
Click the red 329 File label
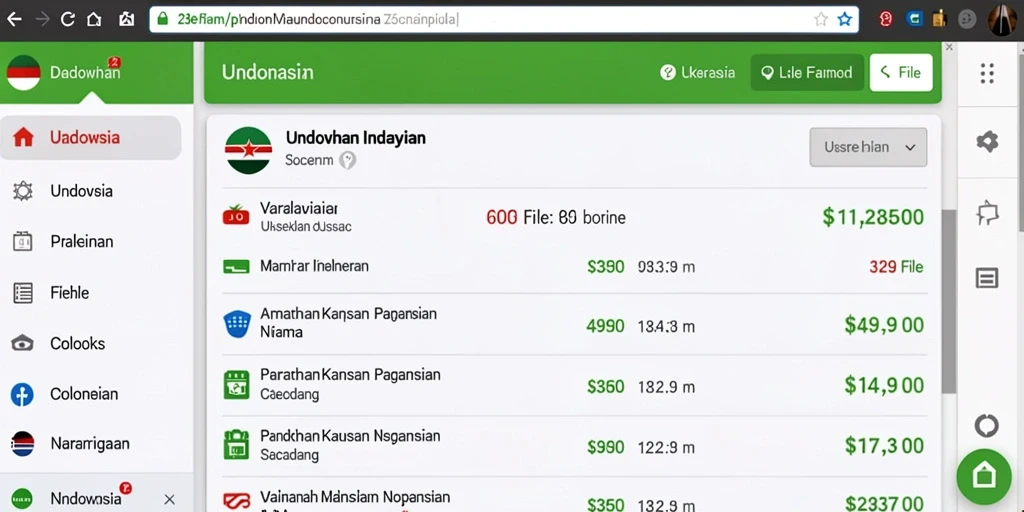(896, 266)
